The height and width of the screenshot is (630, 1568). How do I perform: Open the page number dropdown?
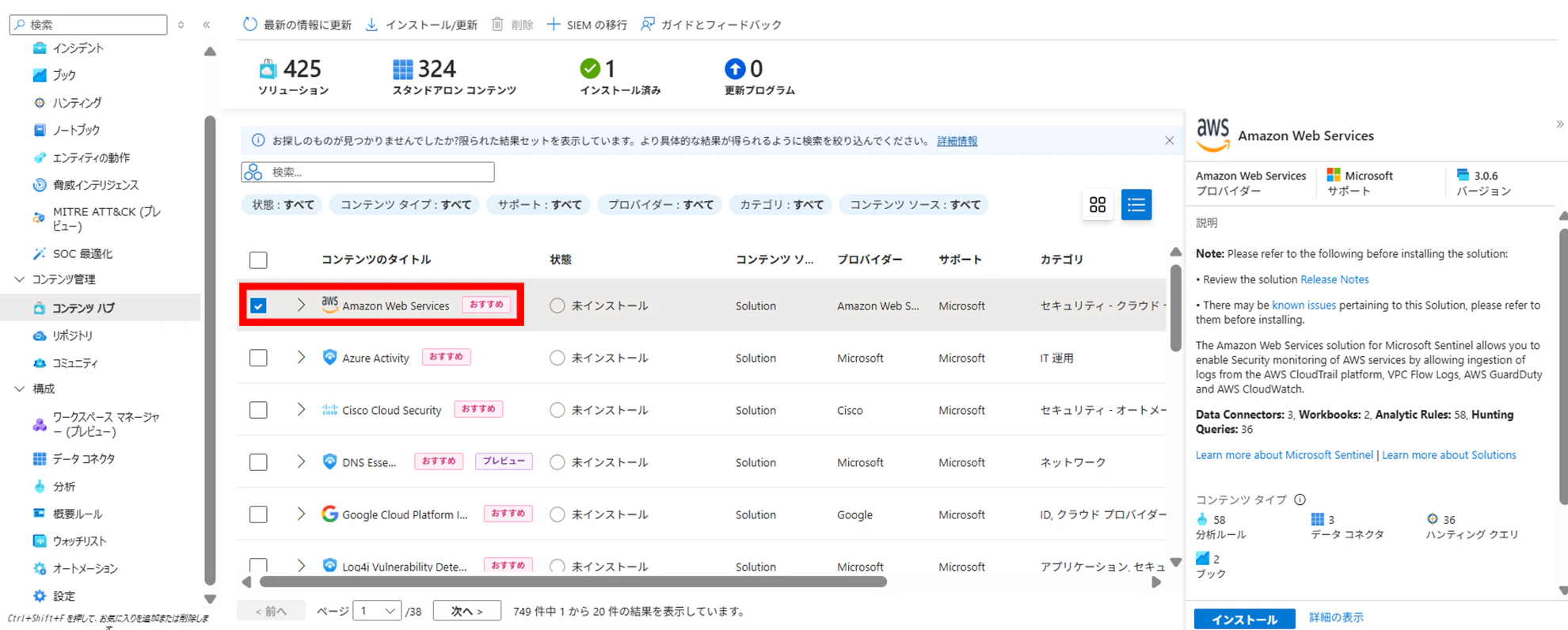(377, 611)
